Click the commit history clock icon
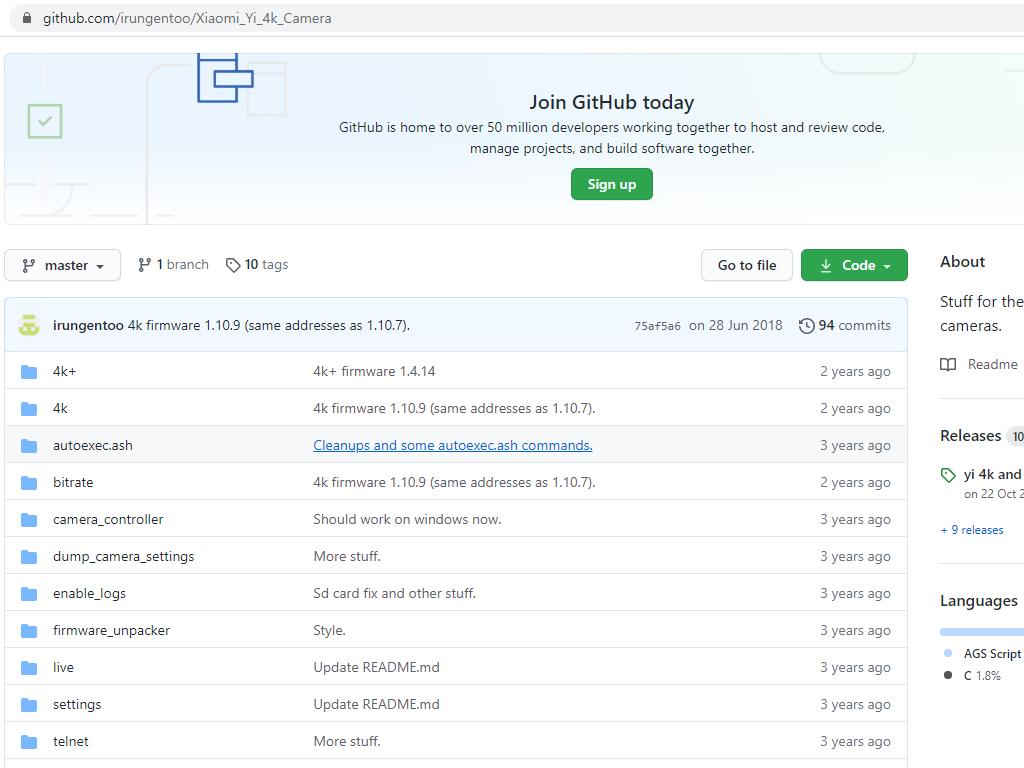 tap(807, 325)
